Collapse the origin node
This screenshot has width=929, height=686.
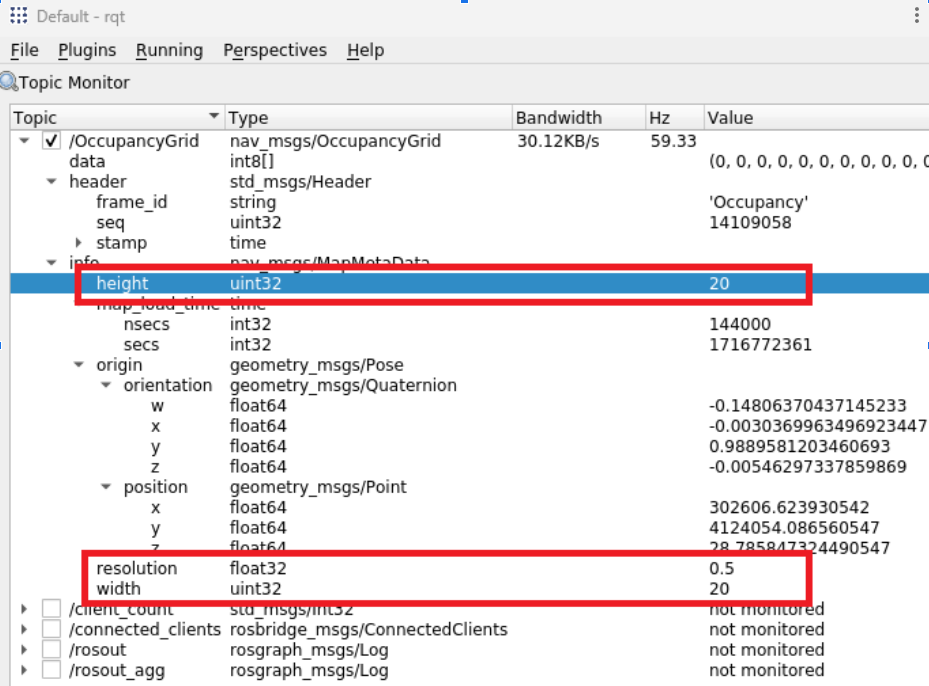[79, 365]
